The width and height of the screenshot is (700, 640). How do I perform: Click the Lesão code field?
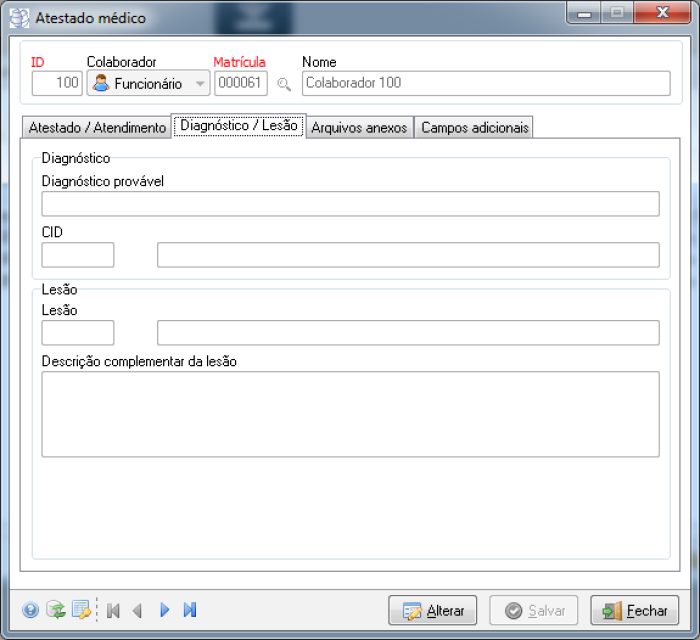tap(78, 333)
